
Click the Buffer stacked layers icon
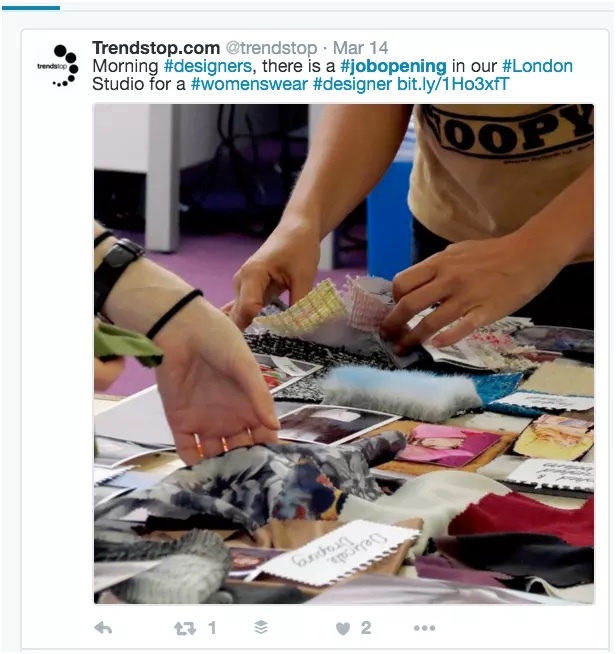click(x=261, y=627)
